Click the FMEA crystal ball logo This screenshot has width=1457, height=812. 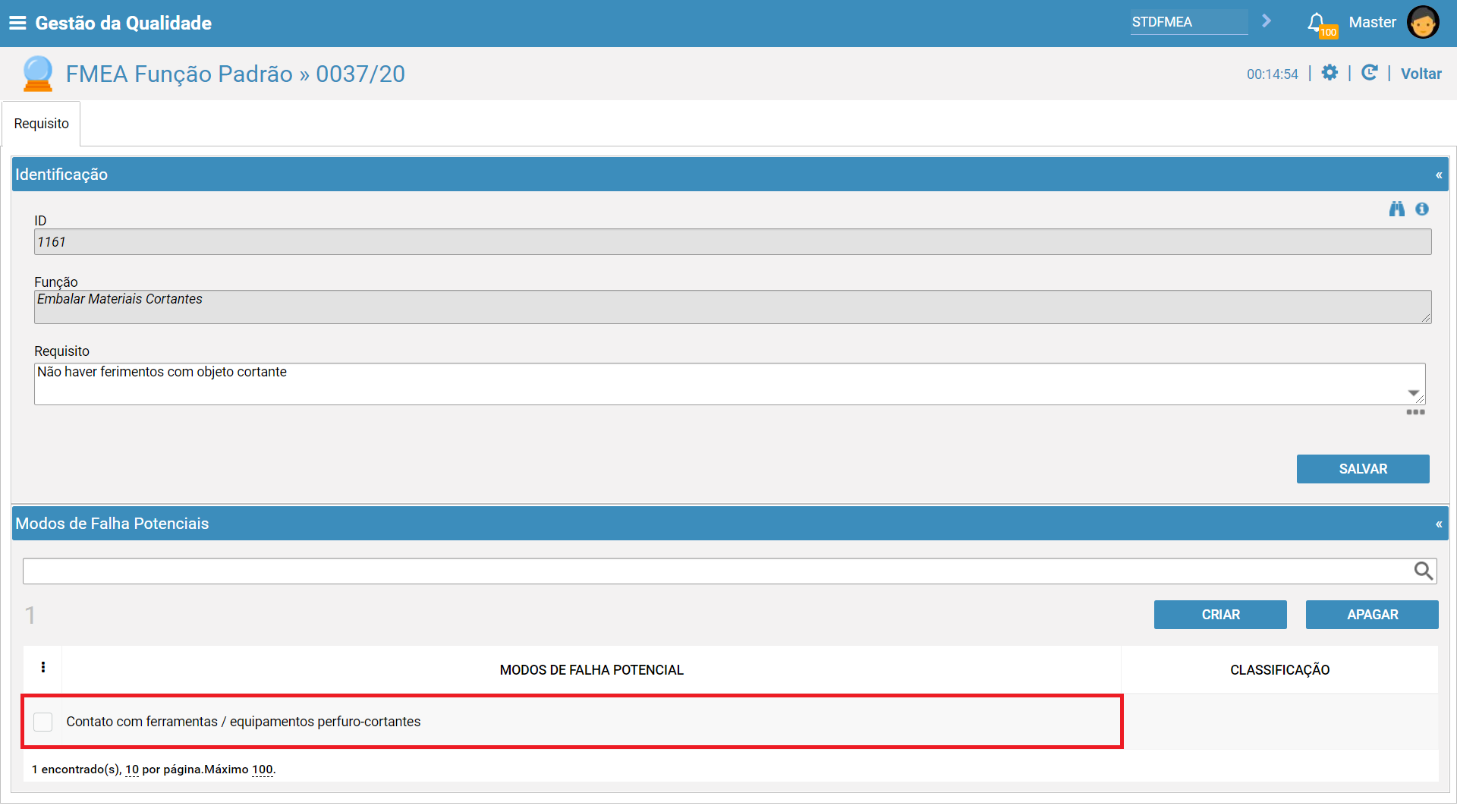point(37,74)
